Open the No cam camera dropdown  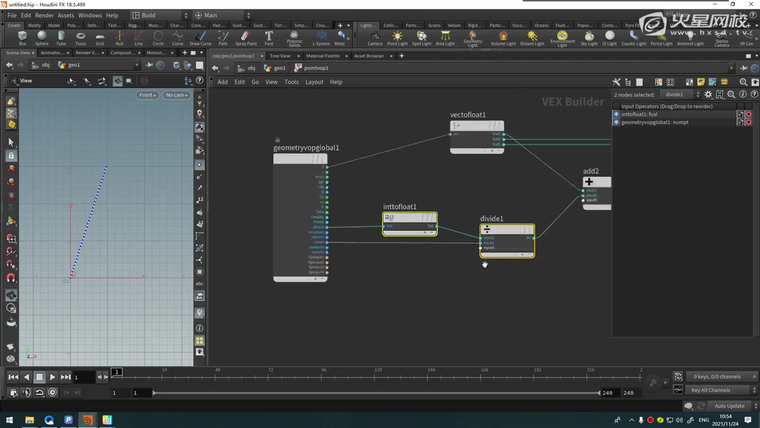coord(176,95)
